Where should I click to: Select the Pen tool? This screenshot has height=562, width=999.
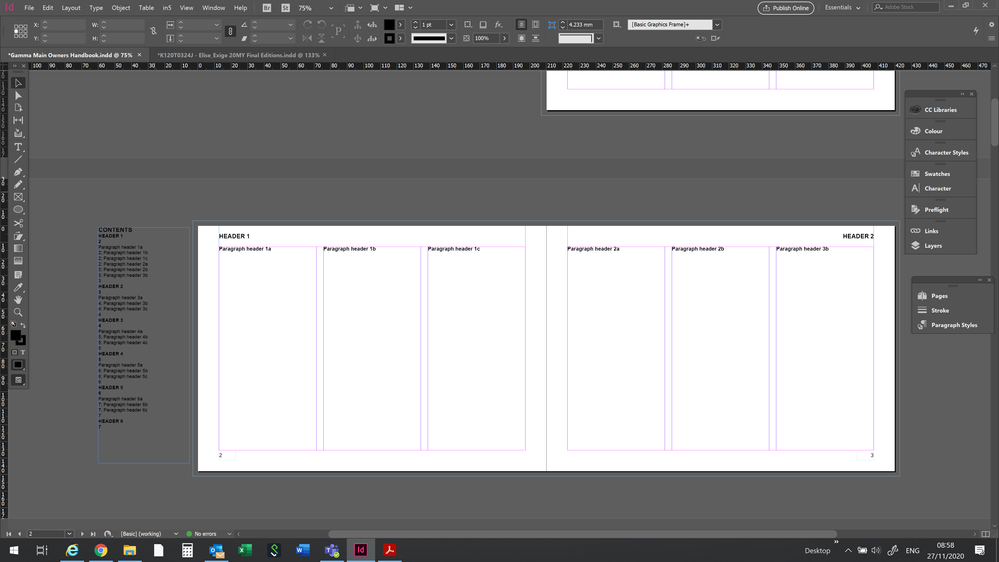pyautogui.click(x=18, y=172)
